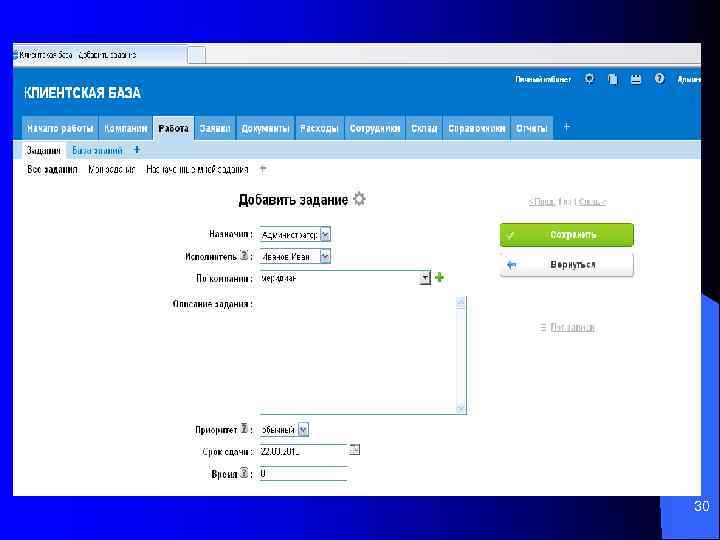Switch to База знаний subtab

[97, 150]
